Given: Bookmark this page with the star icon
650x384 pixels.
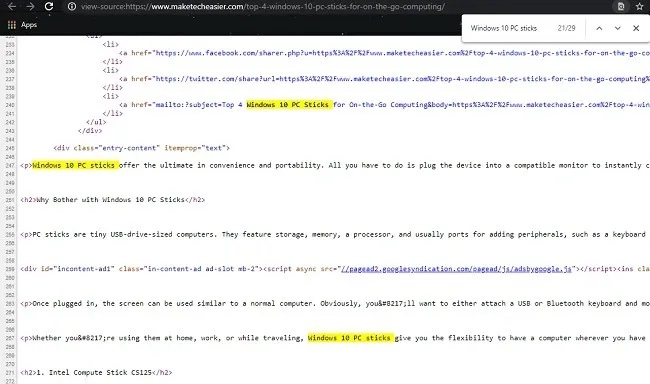Looking at the screenshot, I should pyautogui.click(x=639, y=7).
